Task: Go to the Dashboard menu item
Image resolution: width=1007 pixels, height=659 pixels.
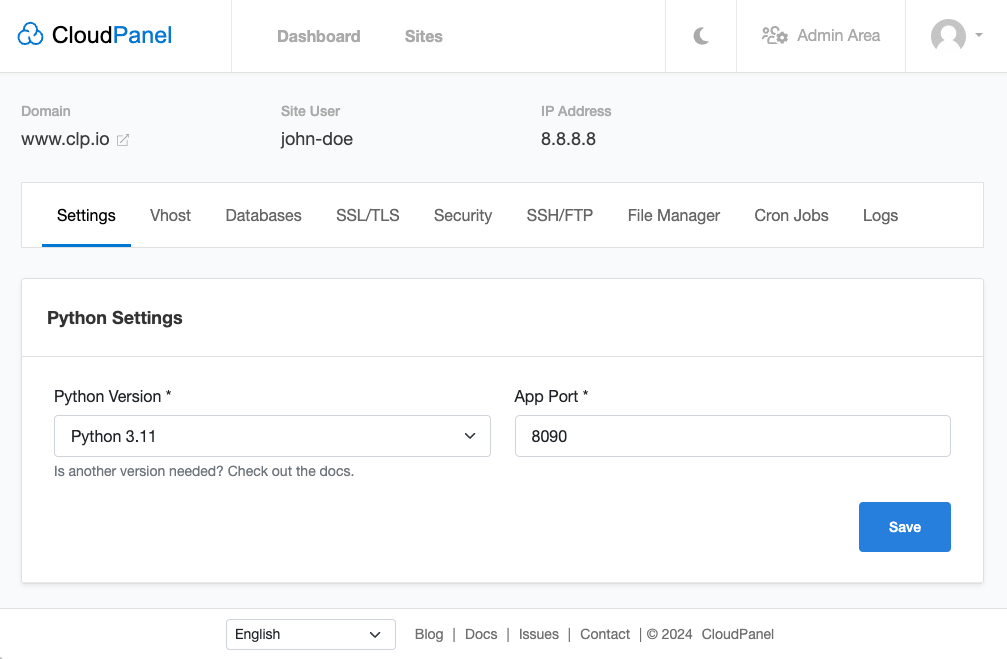Action: 318,36
